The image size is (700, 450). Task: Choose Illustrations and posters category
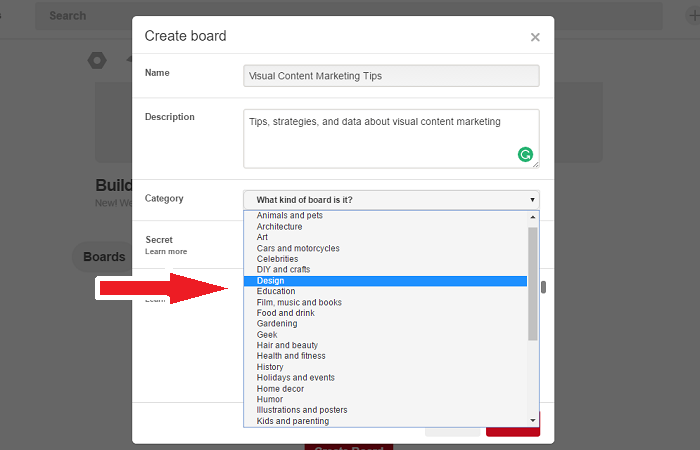385,410
